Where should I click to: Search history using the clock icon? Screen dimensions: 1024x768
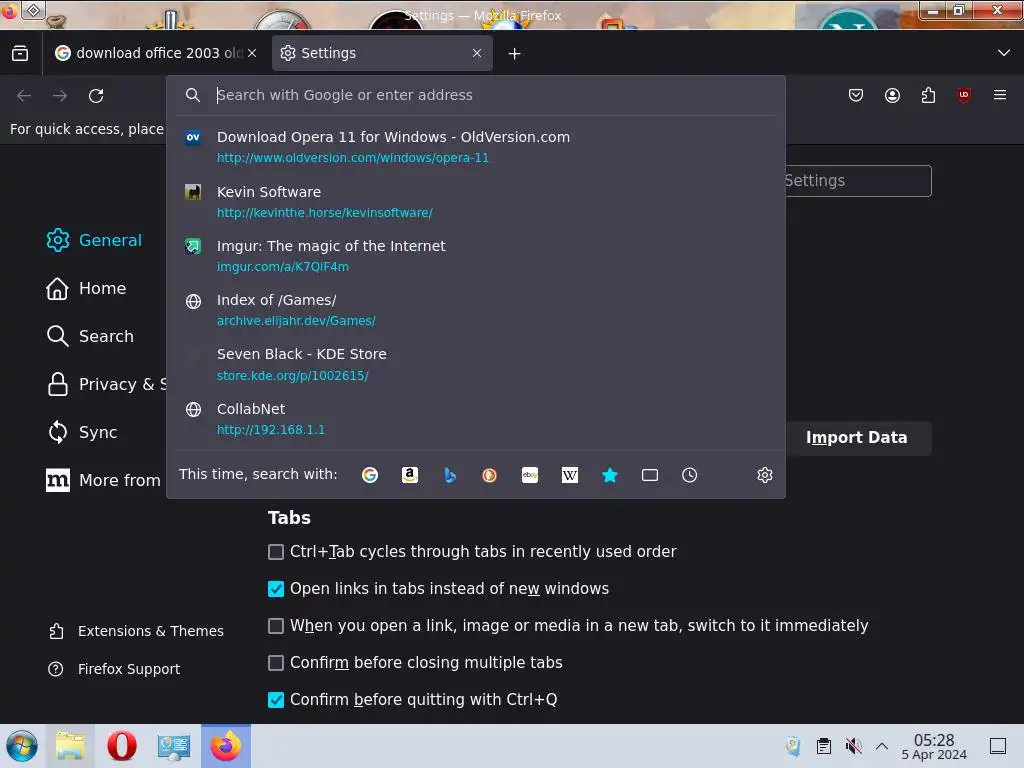click(690, 475)
